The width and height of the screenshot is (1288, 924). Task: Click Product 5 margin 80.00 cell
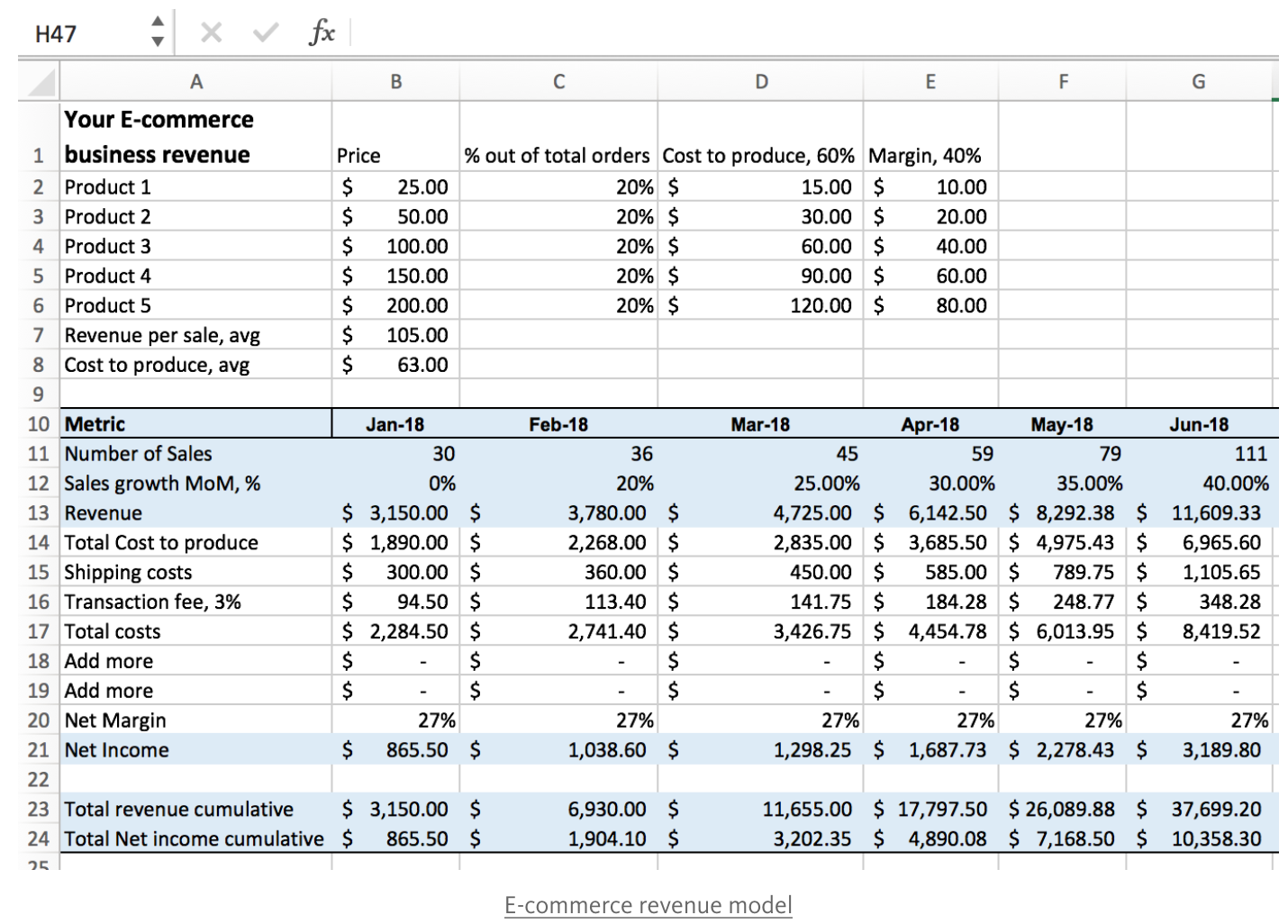coord(930,306)
